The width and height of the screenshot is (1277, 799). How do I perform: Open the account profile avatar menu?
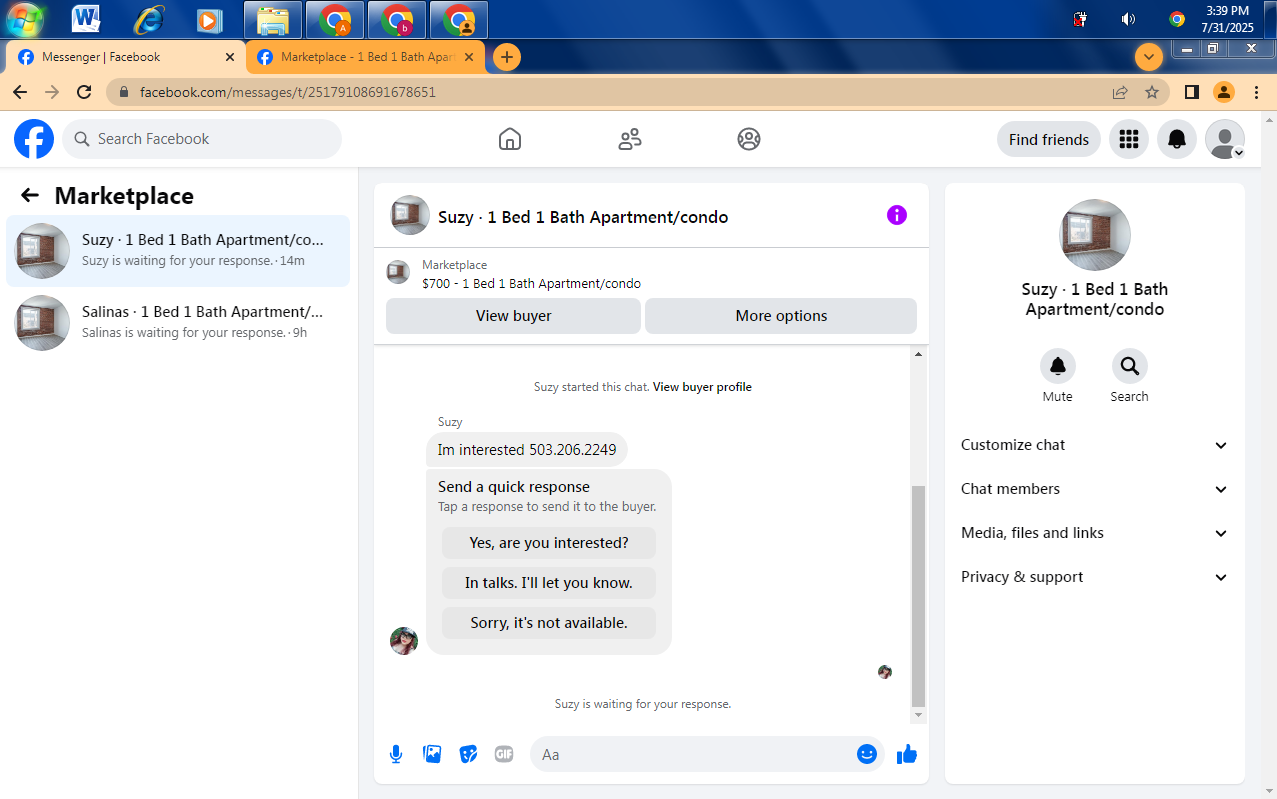pyautogui.click(x=1225, y=139)
